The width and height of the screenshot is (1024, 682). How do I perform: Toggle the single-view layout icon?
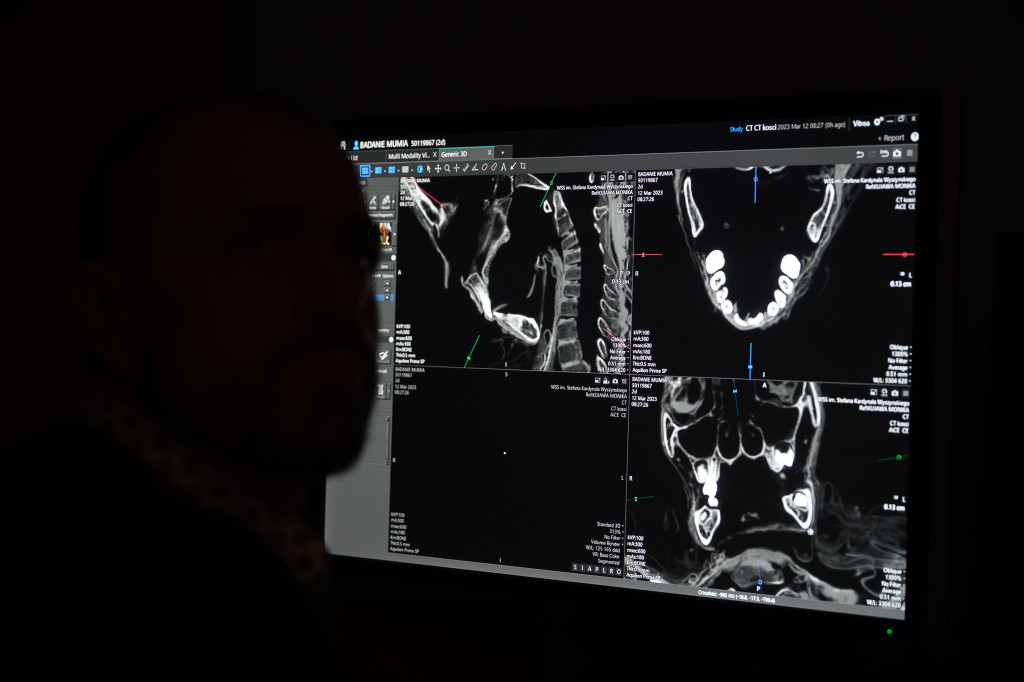pyautogui.click(x=405, y=171)
